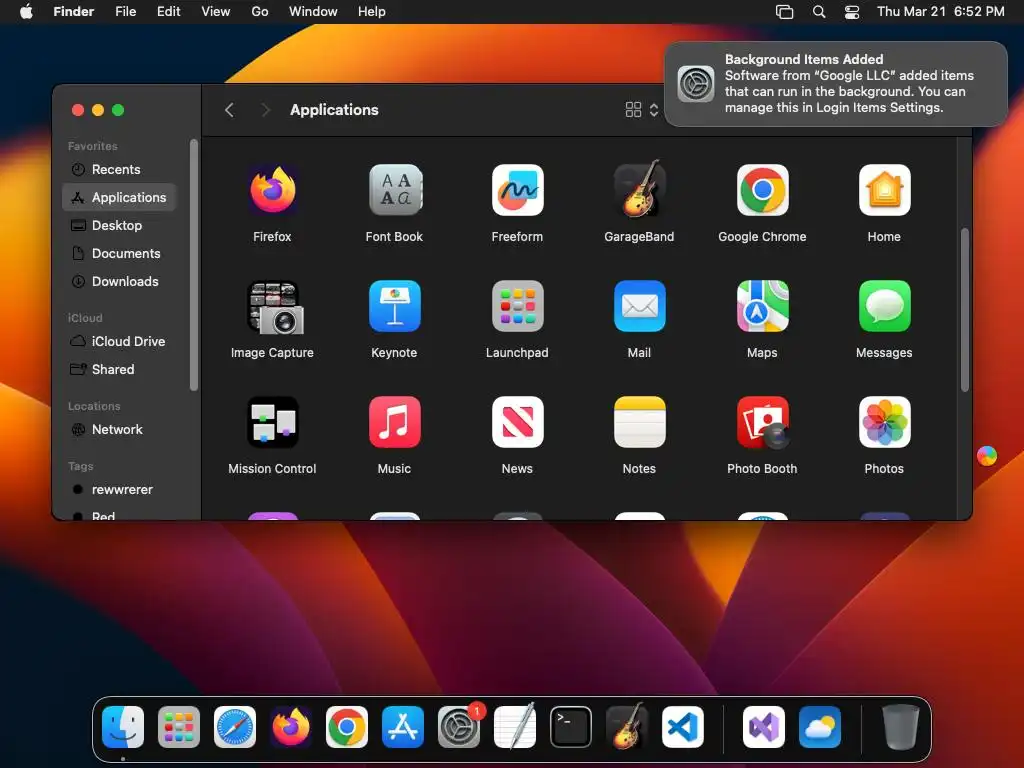Select Applications in the sidebar
The width and height of the screenshot is (1024, 768).
(119, 197)
